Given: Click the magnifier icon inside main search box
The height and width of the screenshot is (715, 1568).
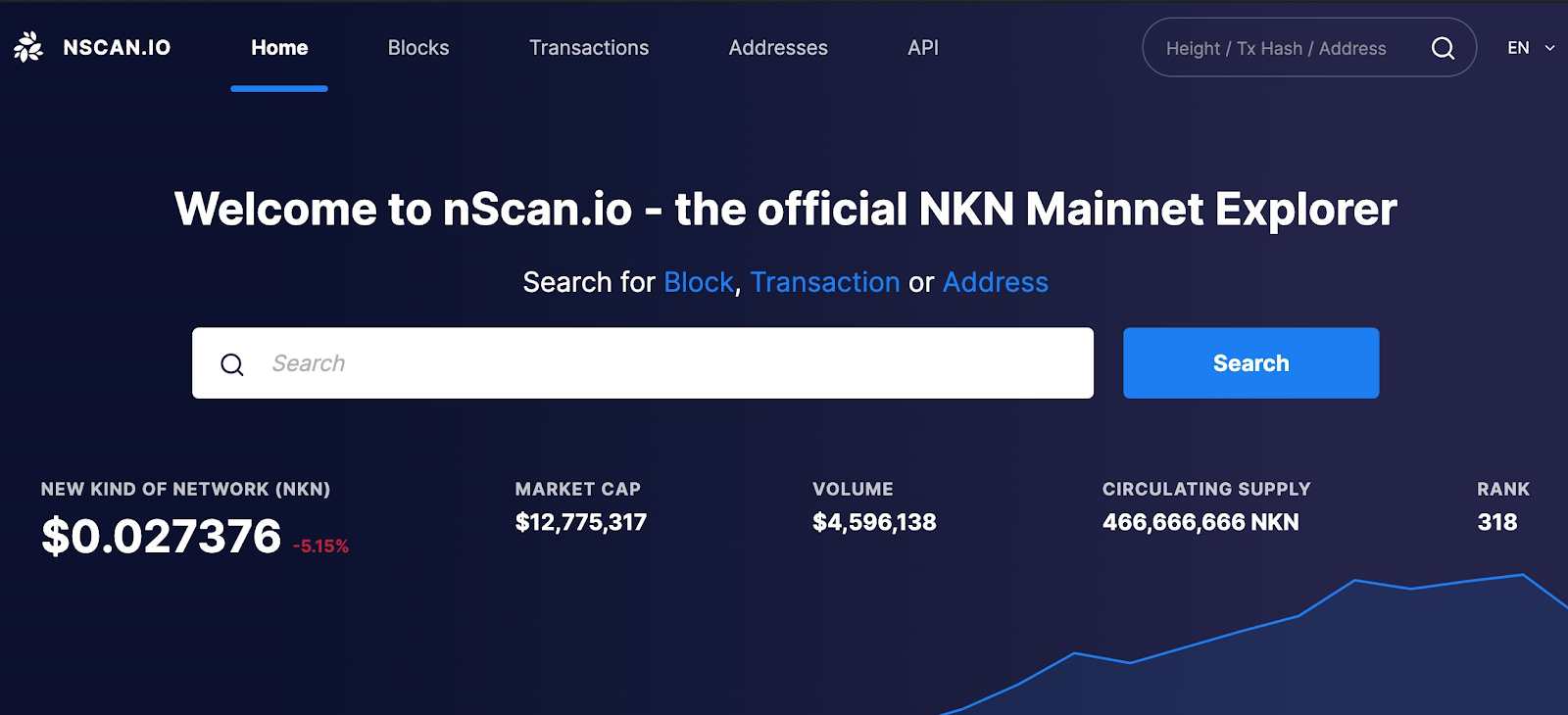Looking at the screenshot, I should [232, 364].
